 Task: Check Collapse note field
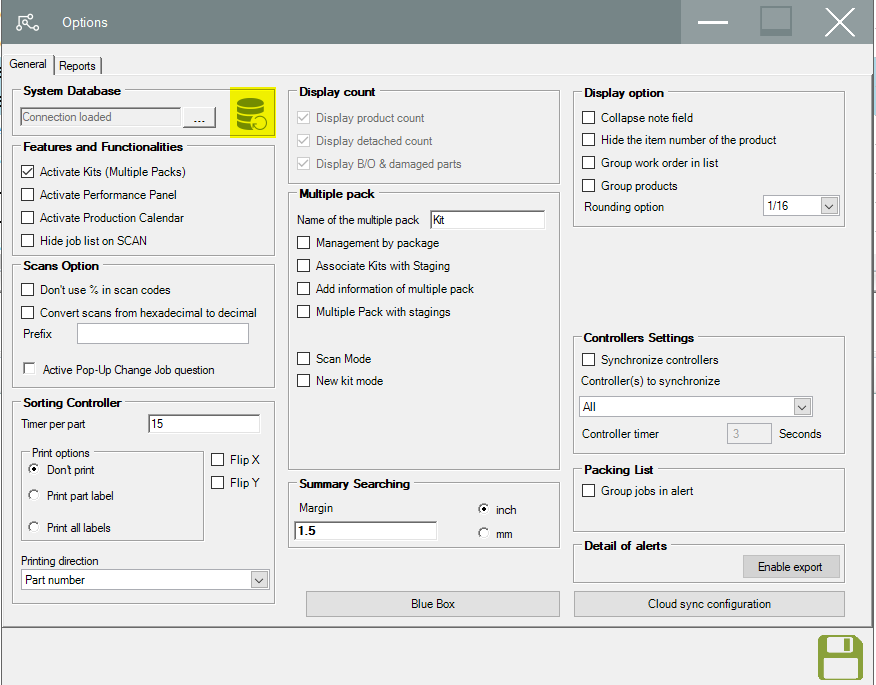pos(588,117)
